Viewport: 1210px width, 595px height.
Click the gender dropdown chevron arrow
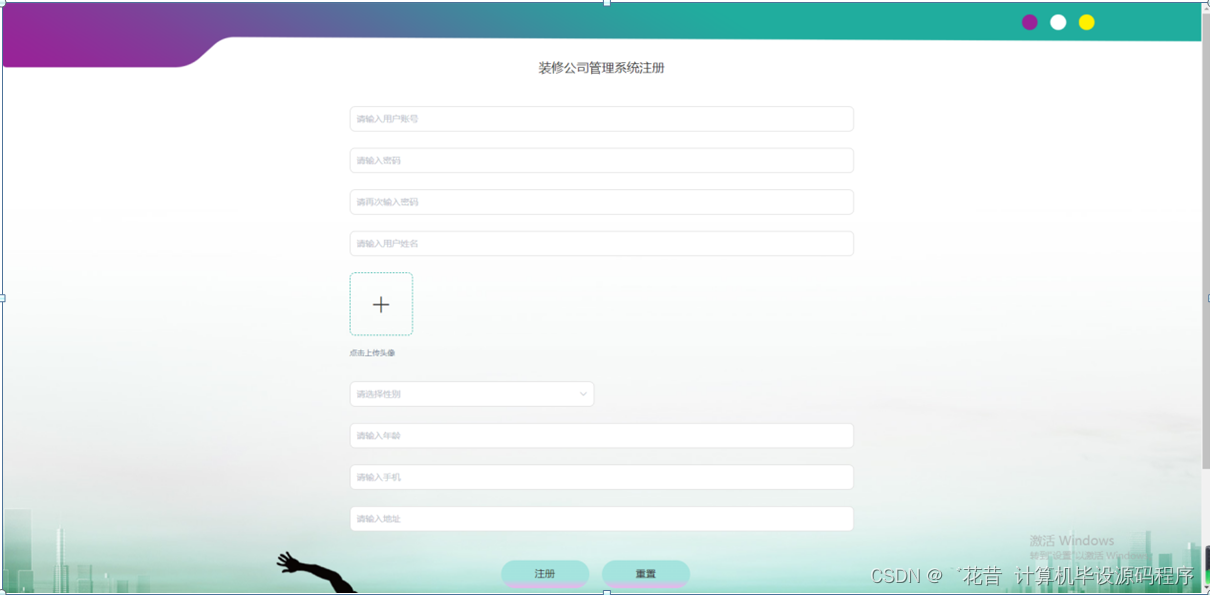pos(583,394)
